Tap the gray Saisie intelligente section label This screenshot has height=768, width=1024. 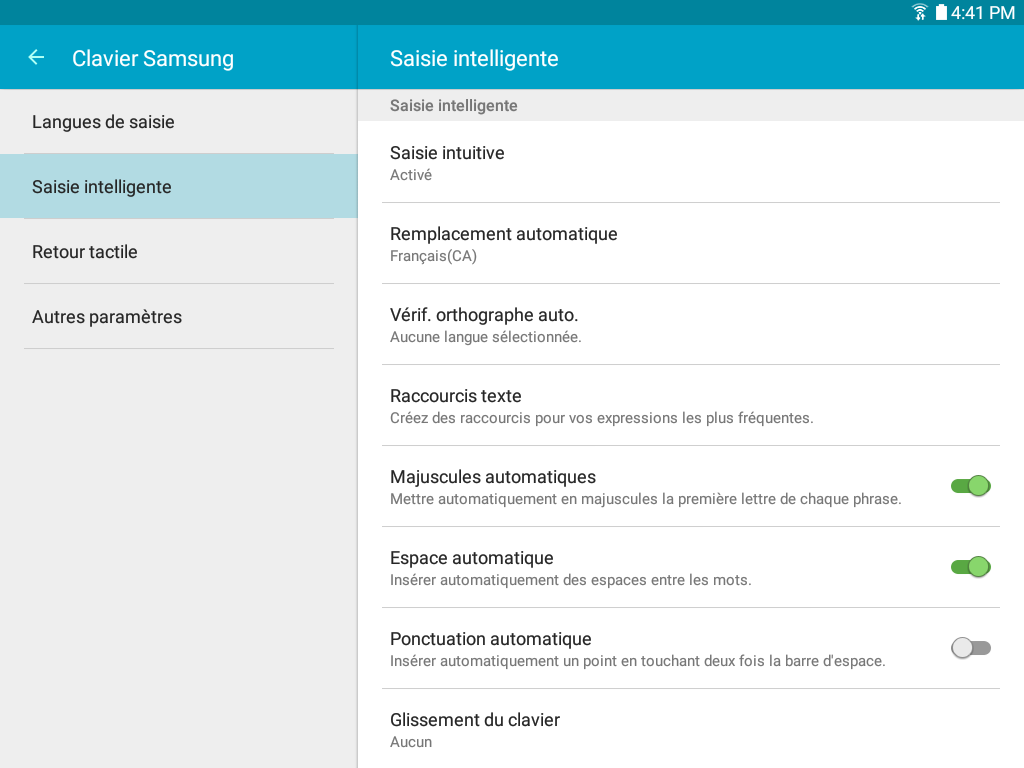click(x=454, y=105)
